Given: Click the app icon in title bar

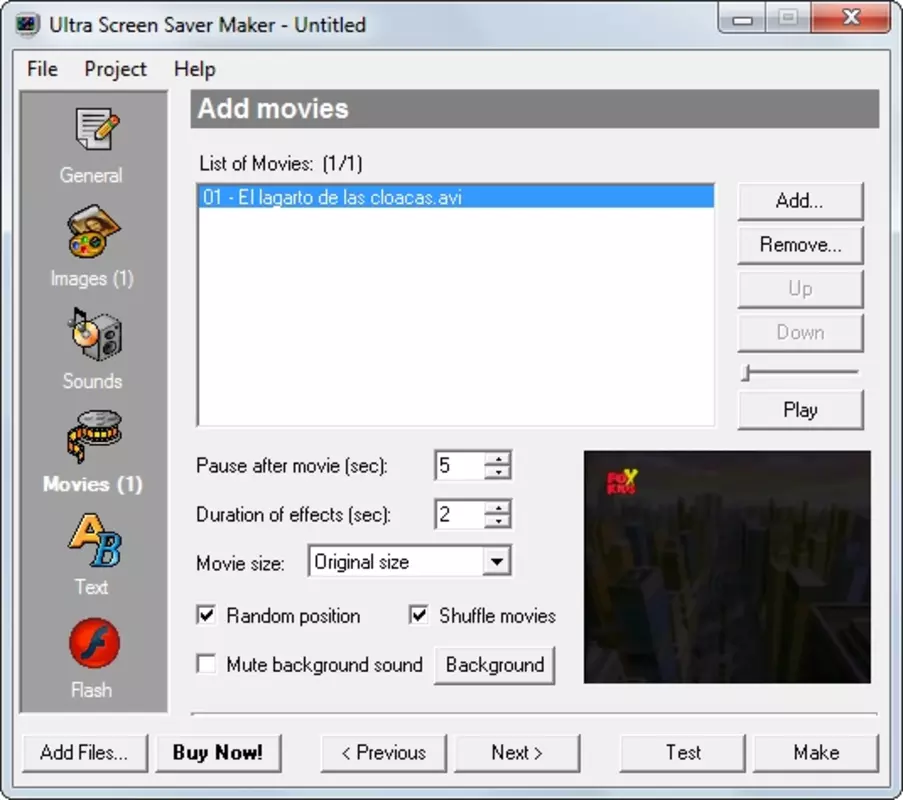Looking at the screenshot, I should pyautogui.click(x=26, y=24).
